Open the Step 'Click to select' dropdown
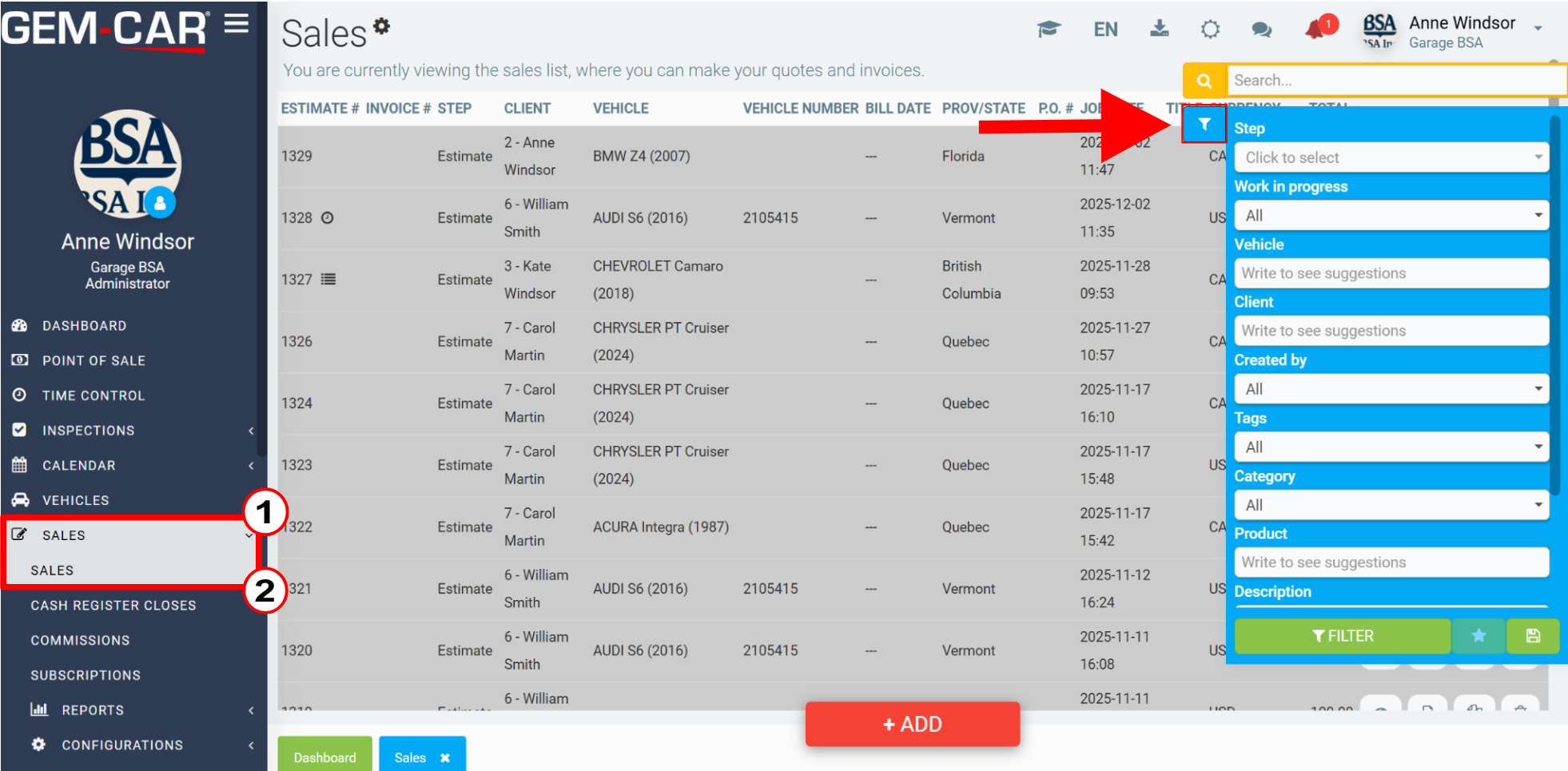1568x771 pixels. pyautogui.click(x=1391, y=157)
